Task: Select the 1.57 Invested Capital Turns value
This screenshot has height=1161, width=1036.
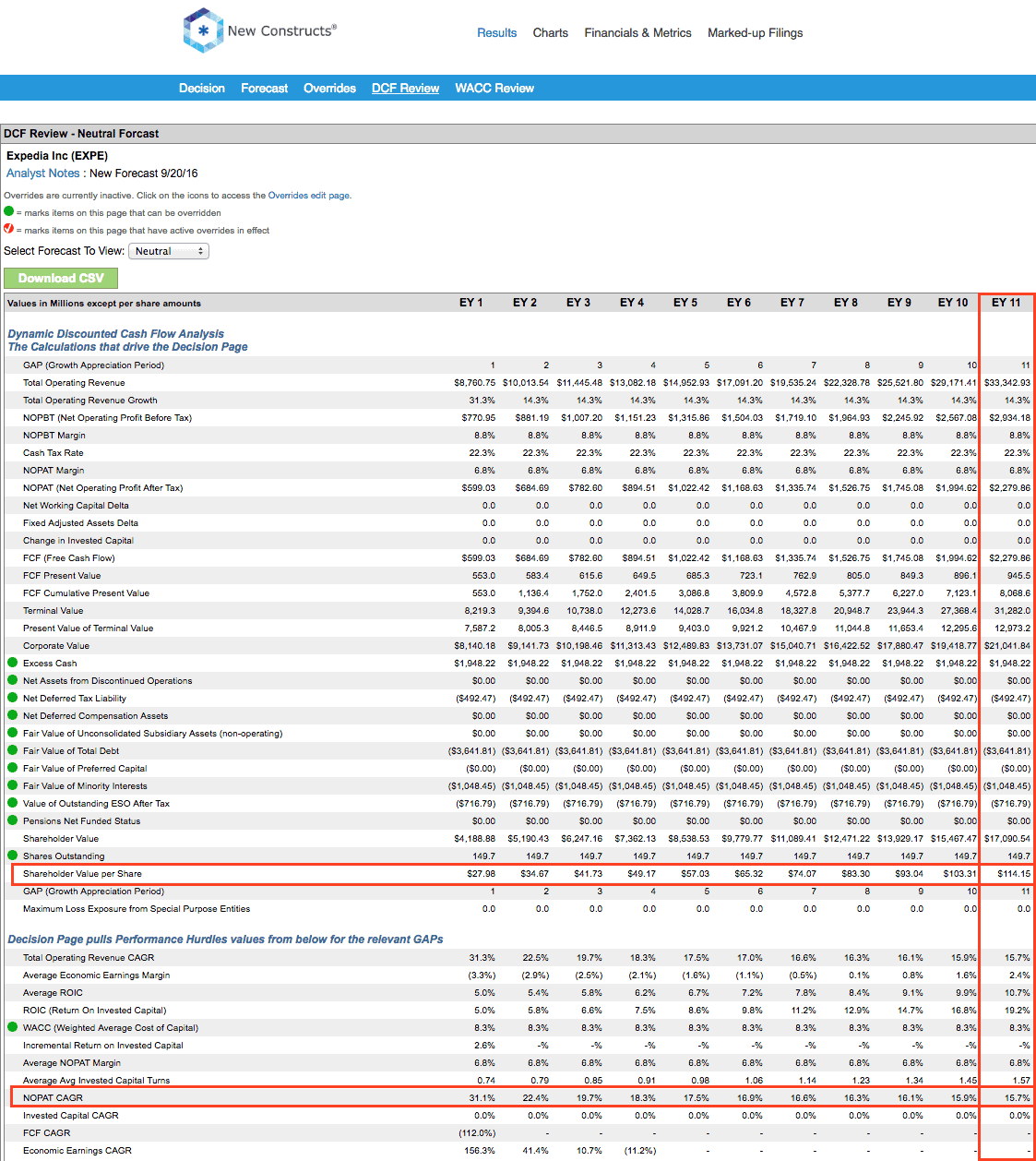Action: pos(1021,1081)
